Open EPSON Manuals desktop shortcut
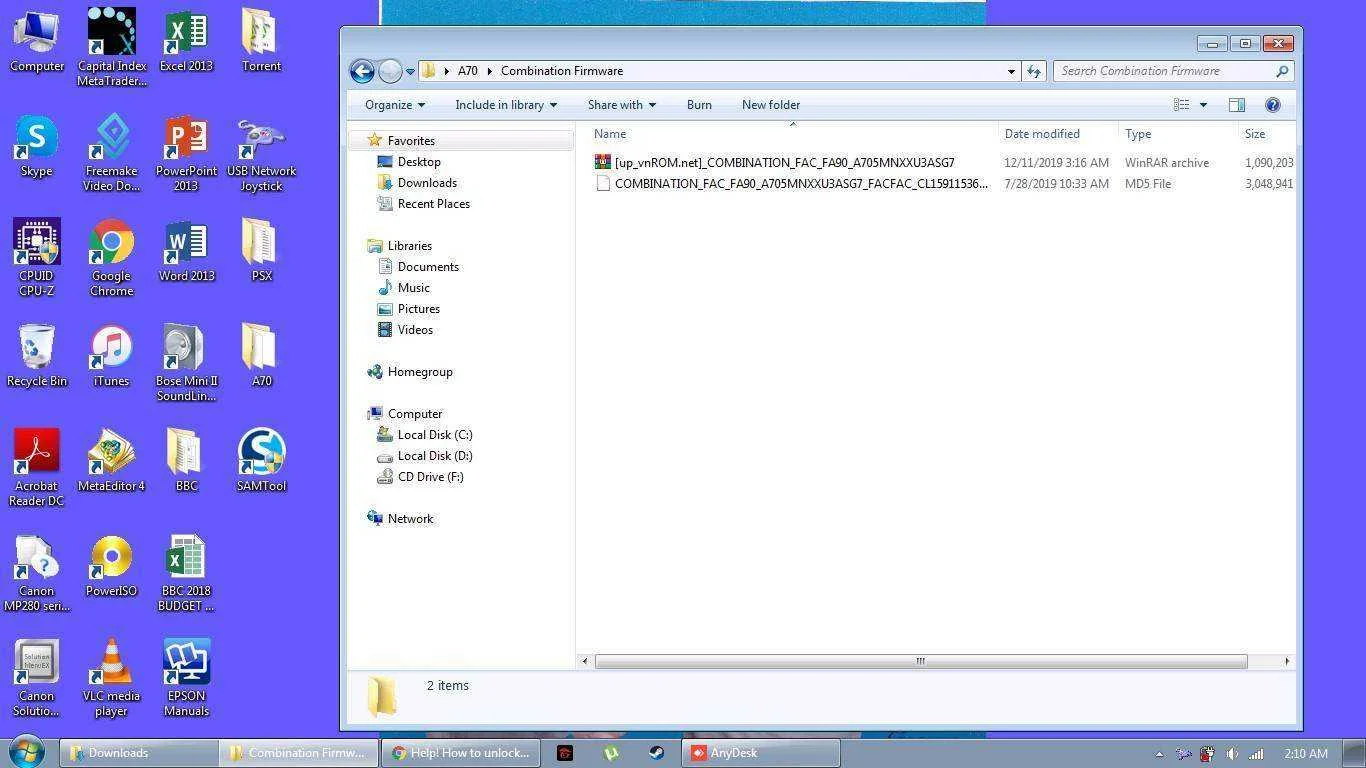Screen dimensions: 1366x768 click(x=186, y=677)
